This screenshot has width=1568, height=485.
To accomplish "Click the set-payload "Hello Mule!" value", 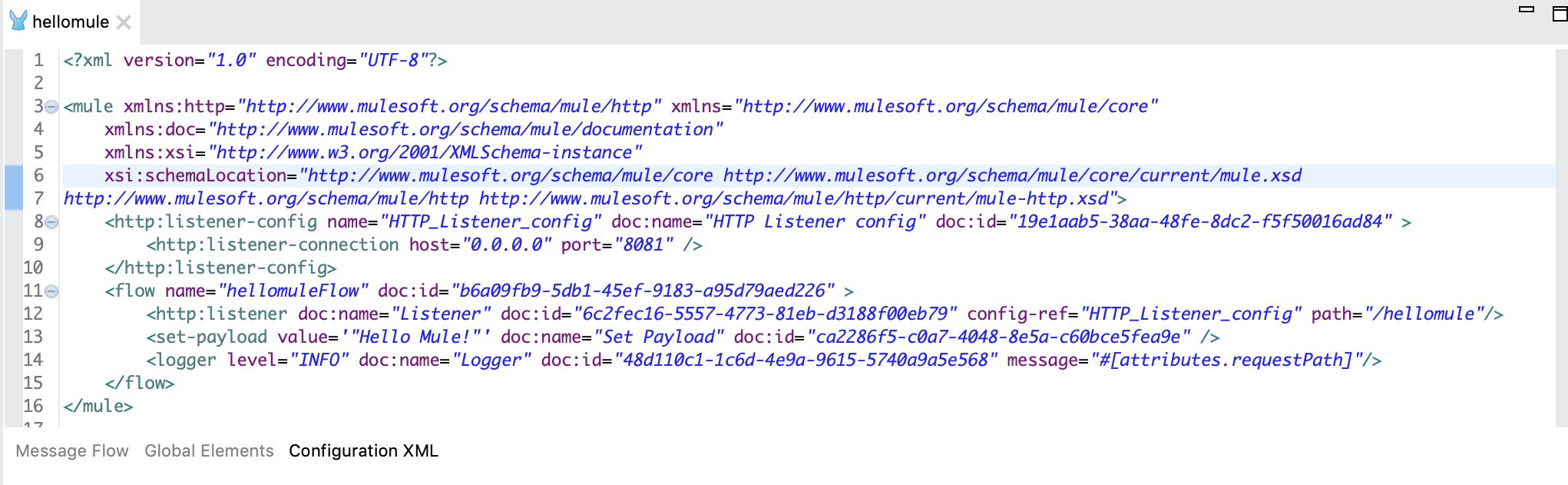I will [x=415, y=337].
